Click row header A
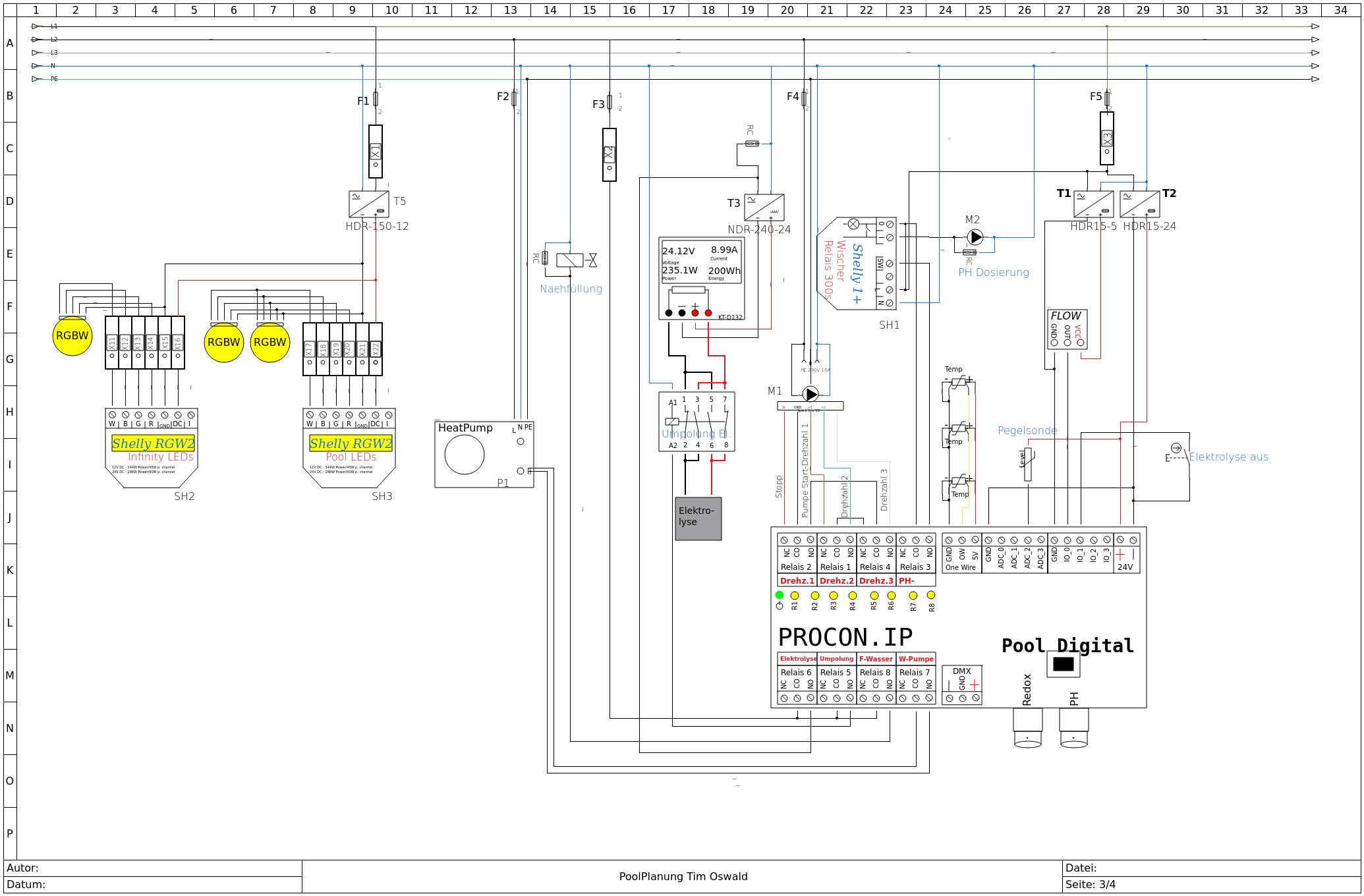The height and width of the screenshot is (896, 1364). click(x=10, y=43)
